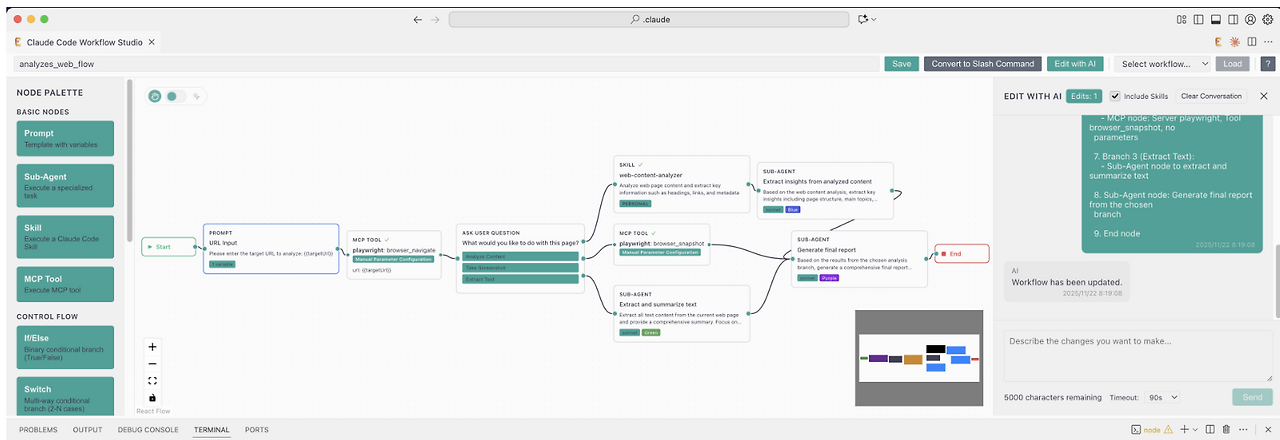Split the editor with the split icon
Screen dimensions: 1280x440
(x=1251, y=42)
